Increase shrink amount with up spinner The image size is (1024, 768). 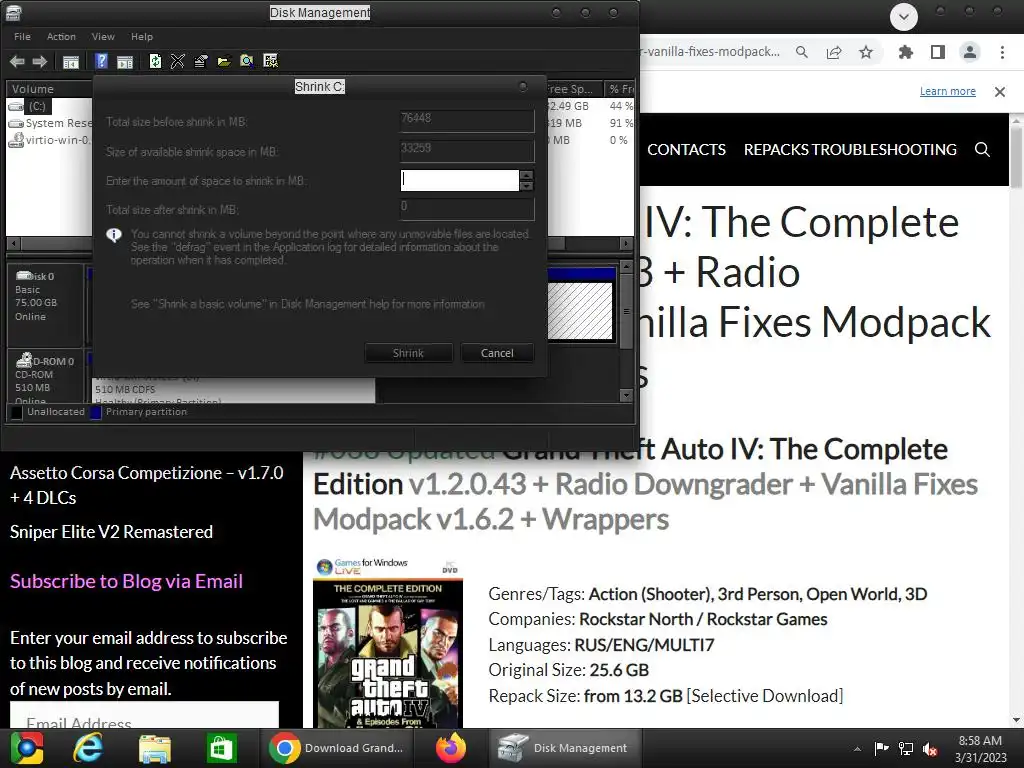pos(526,175)
